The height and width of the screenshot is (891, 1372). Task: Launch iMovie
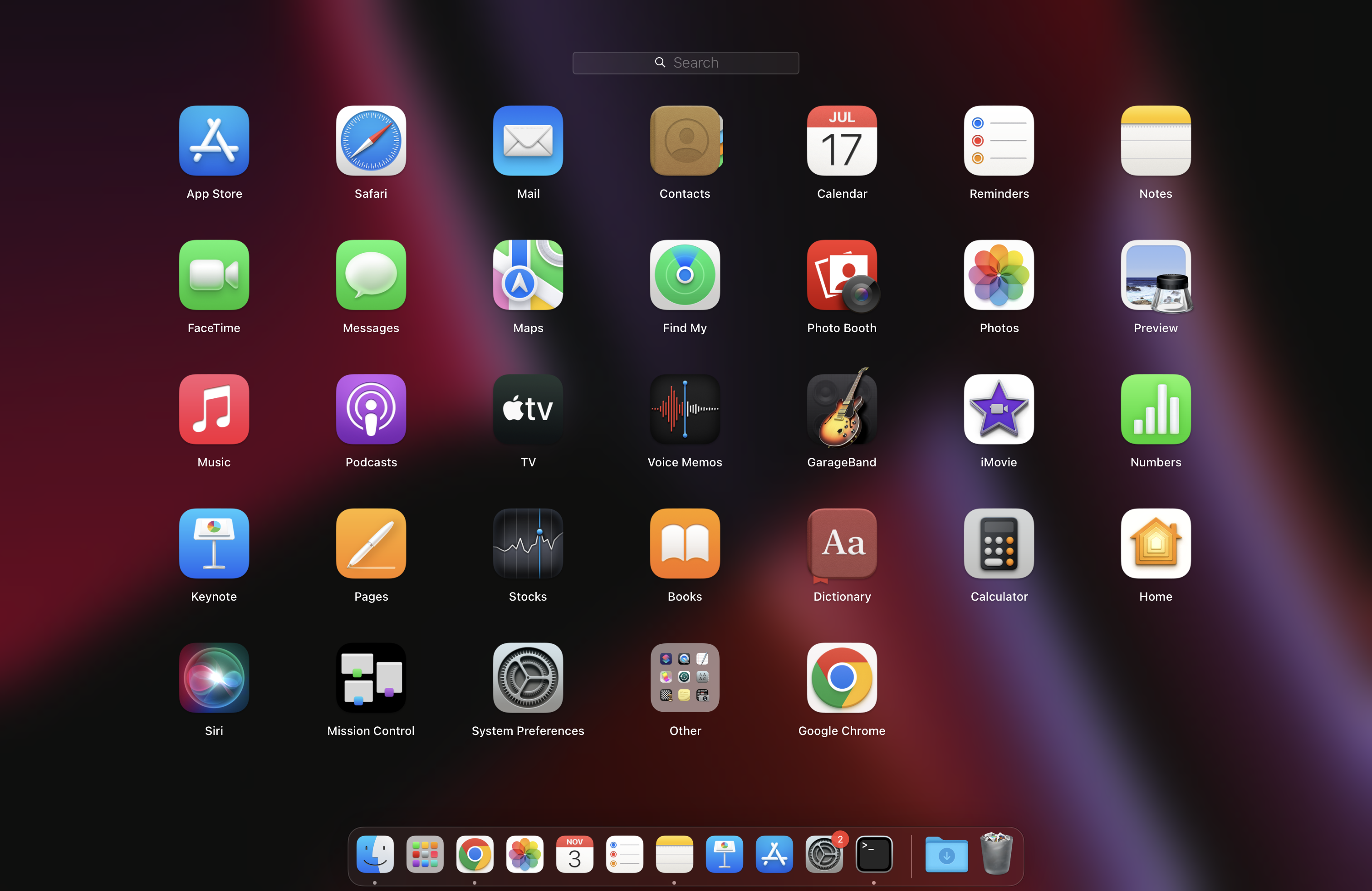point(999,410)
